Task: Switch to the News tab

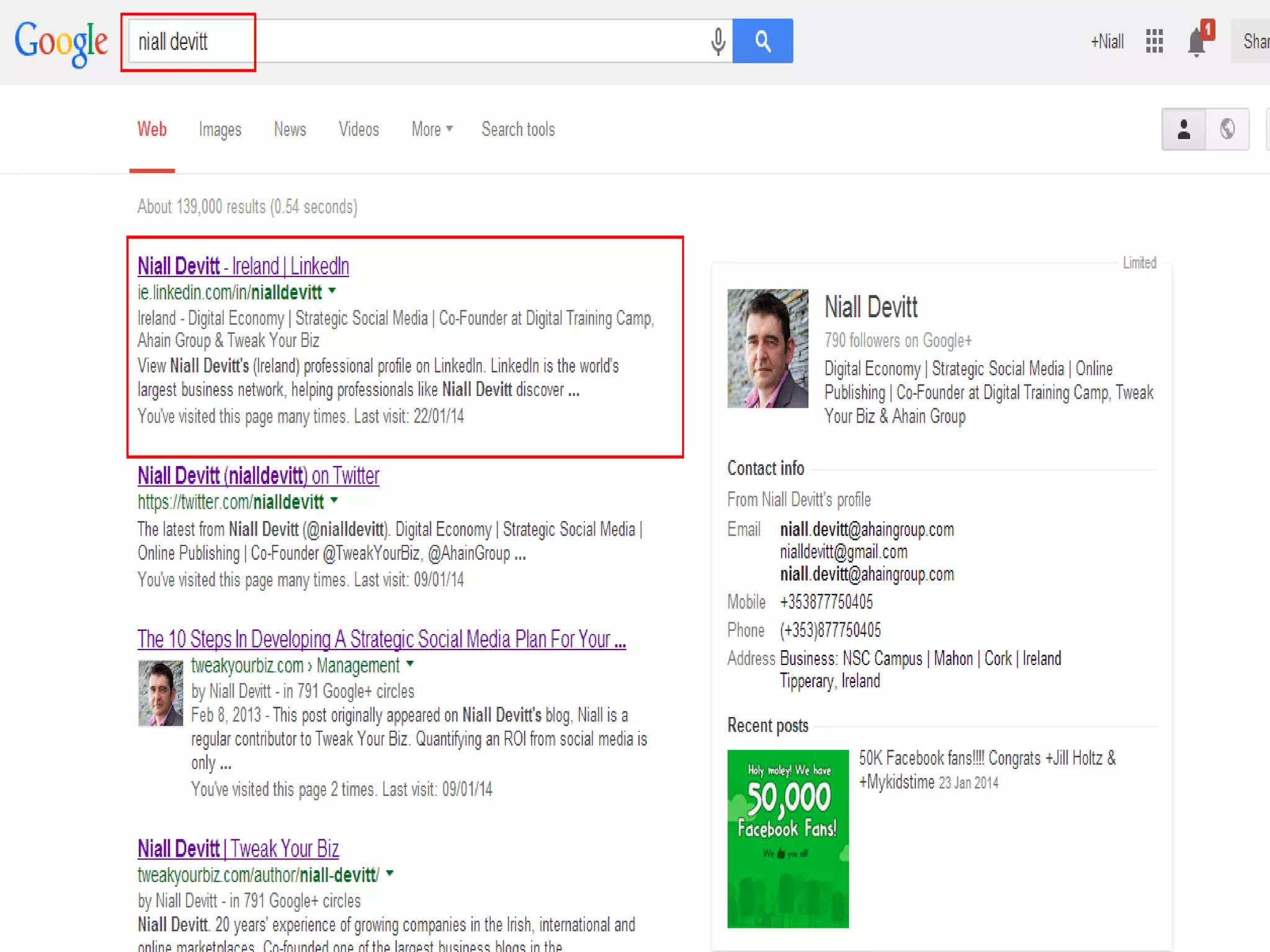Action: pos(290,129)
